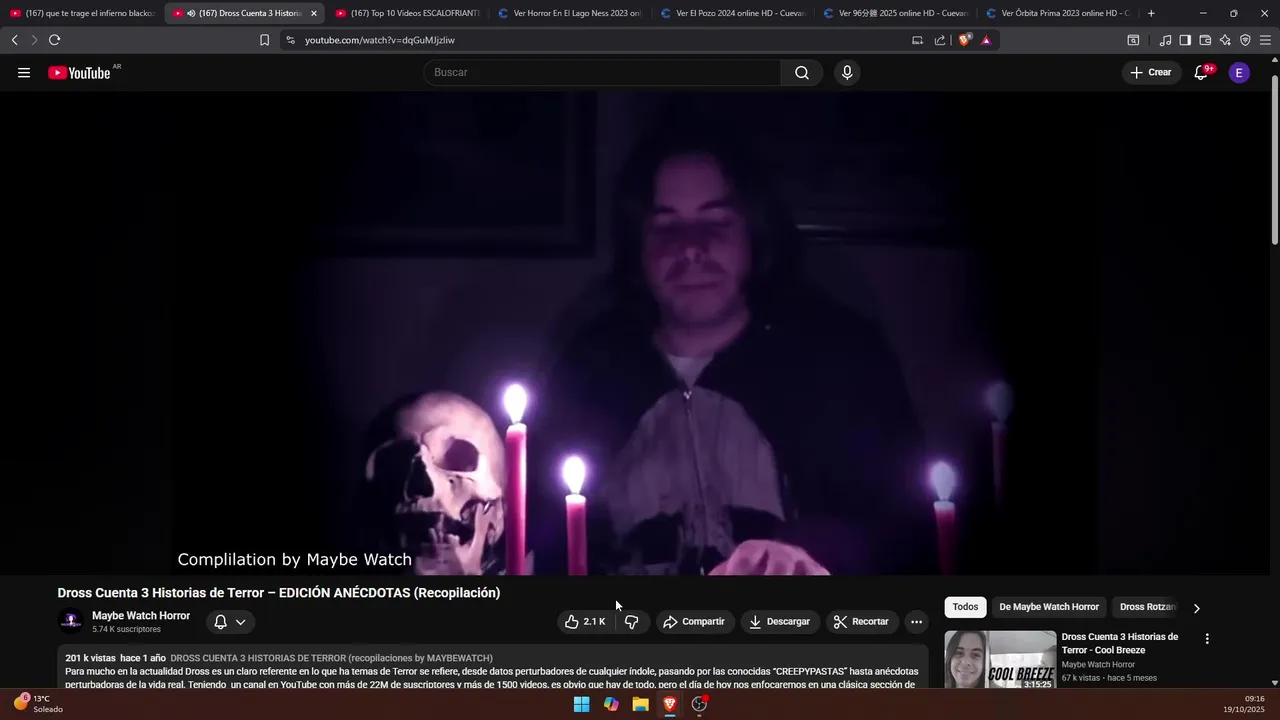Image resolution: width=1280 pixels, height=720 pixels.
Task: Open the tab search toolbar icon
Action: (x=1133, y=40)
